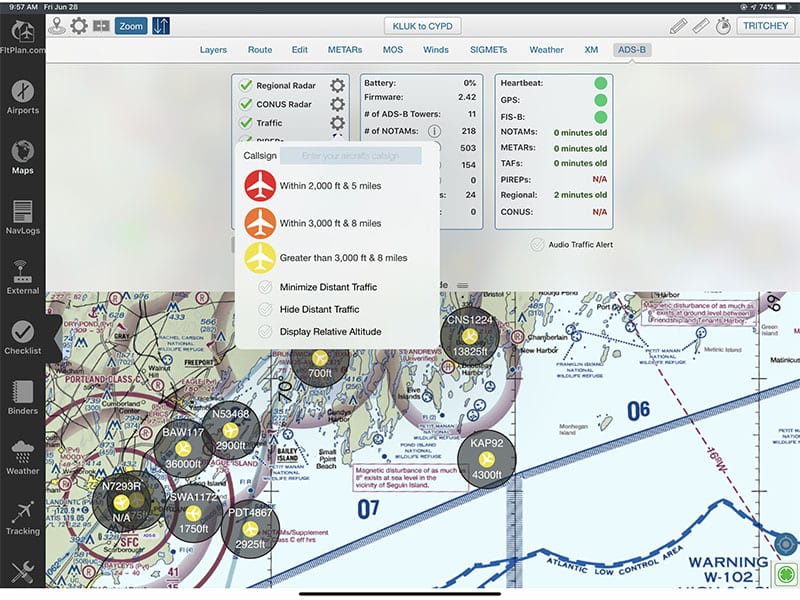Switch to the XM tab
Screen dimensions: 800x600
point(591,50)
